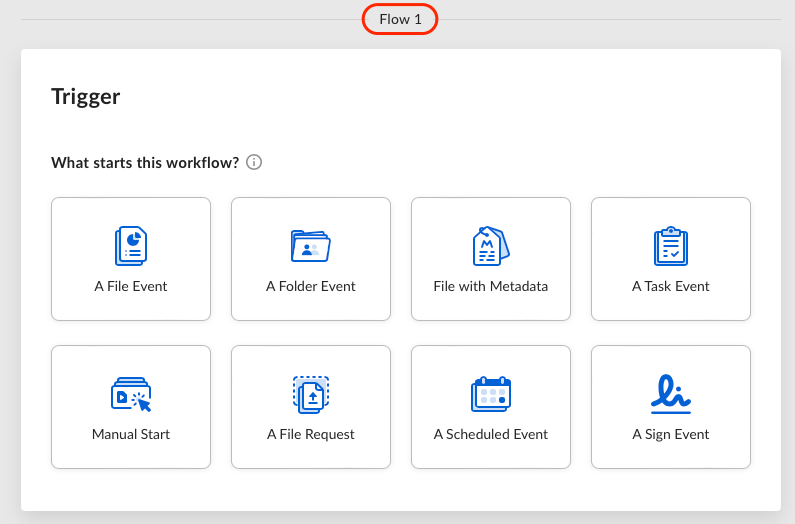
Task: Select the 'Manual Start' label
Action: 131,434
